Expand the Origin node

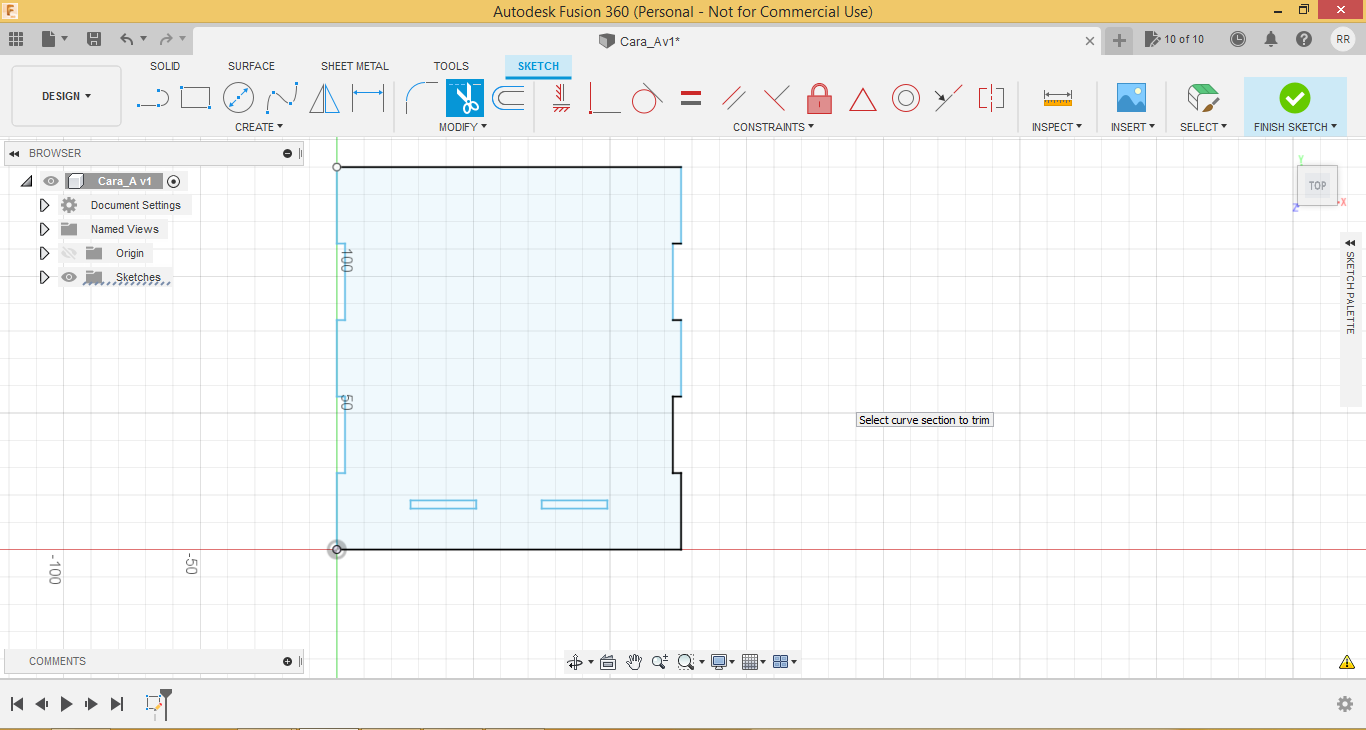coord(44,253)
